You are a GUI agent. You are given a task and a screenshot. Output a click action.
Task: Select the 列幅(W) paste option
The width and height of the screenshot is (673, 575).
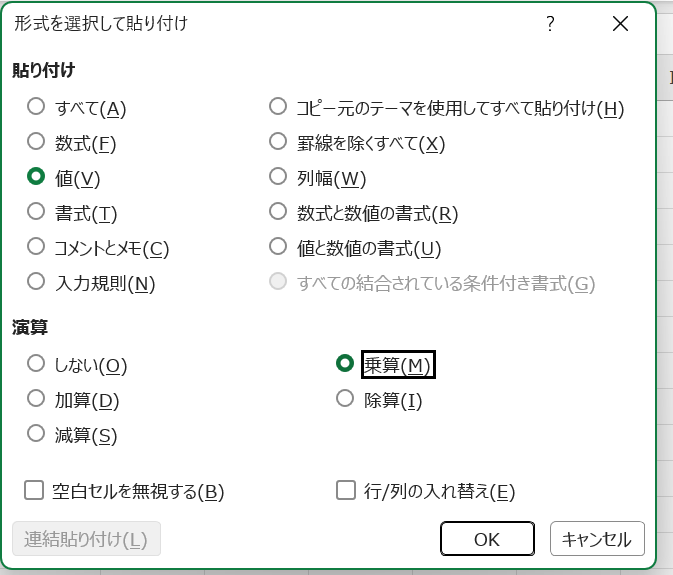(279, 177)
